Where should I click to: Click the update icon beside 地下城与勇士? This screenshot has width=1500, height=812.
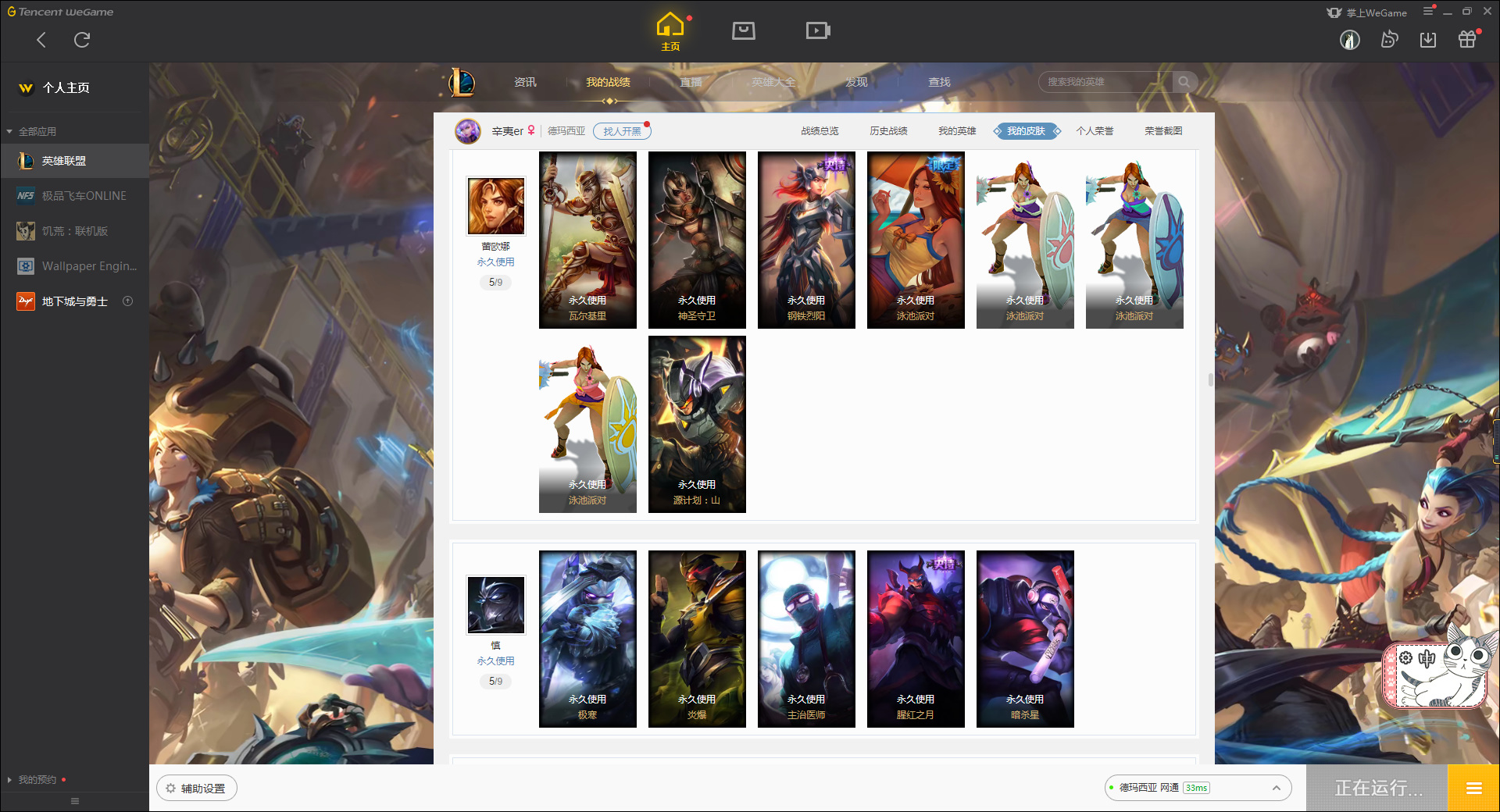[x=128, y=301]
